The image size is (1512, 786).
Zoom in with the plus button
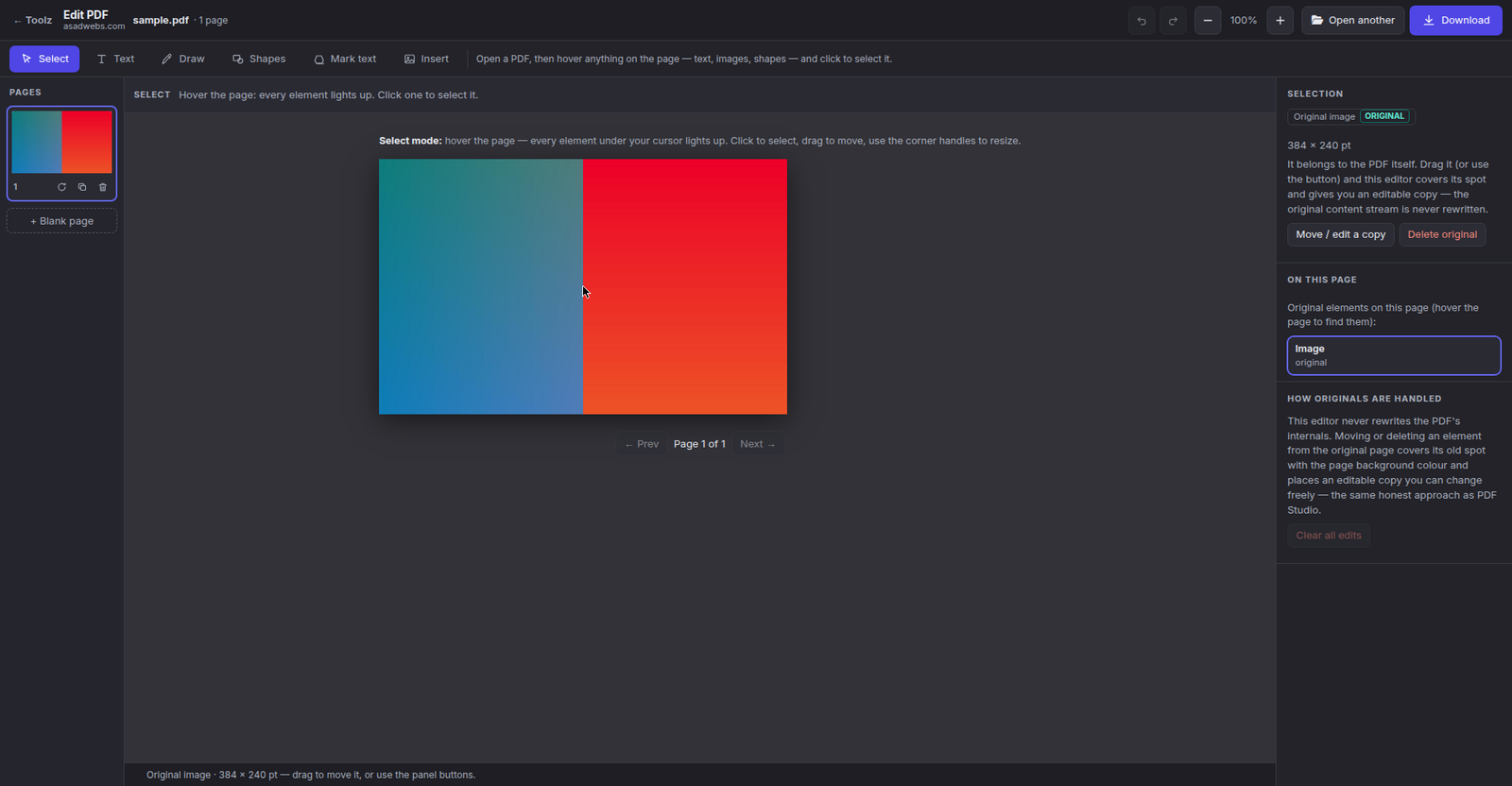click(1280, 21)
